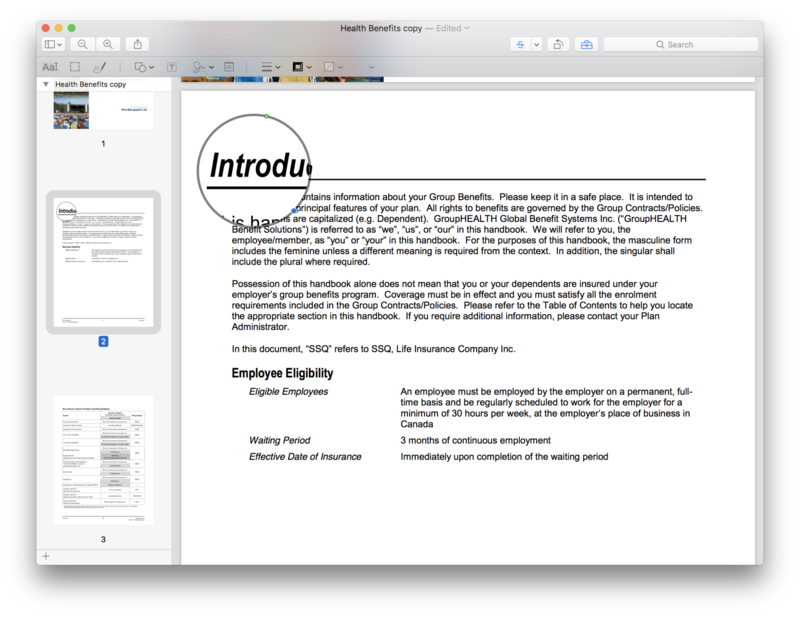Select the Text Selection tool
800x617 pixels.
50,67
